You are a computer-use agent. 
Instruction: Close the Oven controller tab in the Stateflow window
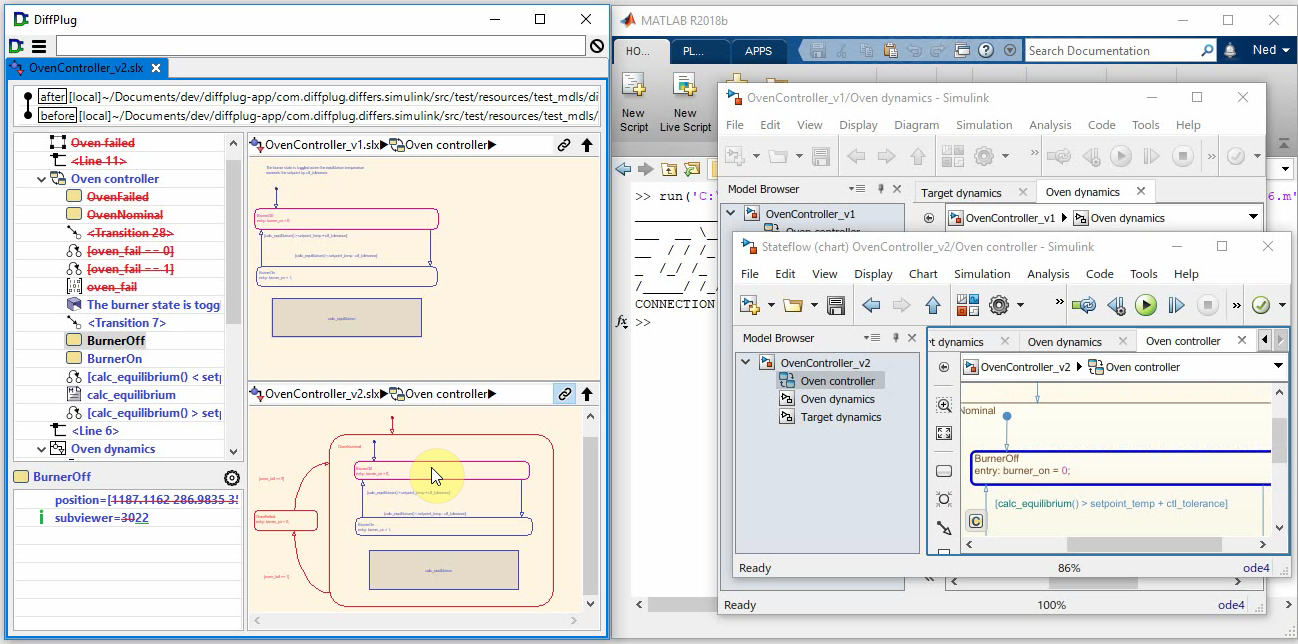pyautogui.click(x=1241, y=341)
